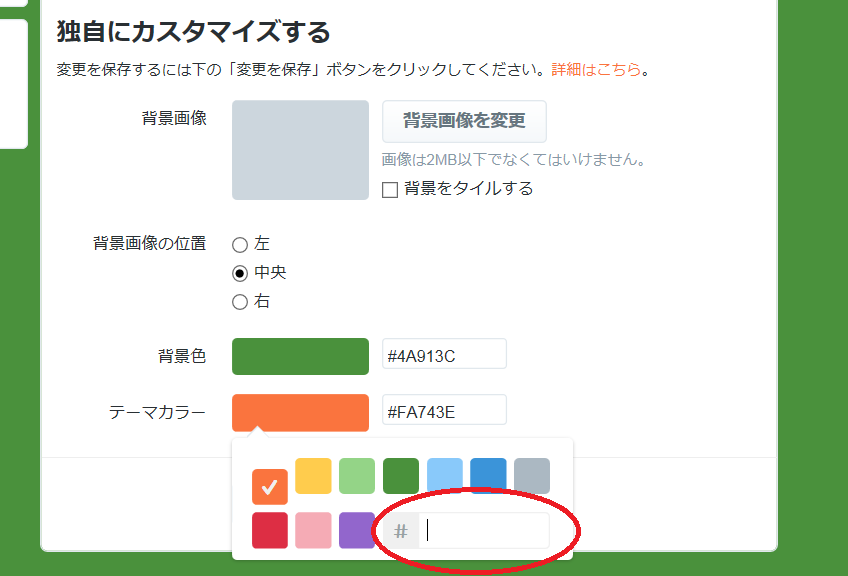Select the purple color swatch
Screen dimensions: 848x576
pos(357,530)
